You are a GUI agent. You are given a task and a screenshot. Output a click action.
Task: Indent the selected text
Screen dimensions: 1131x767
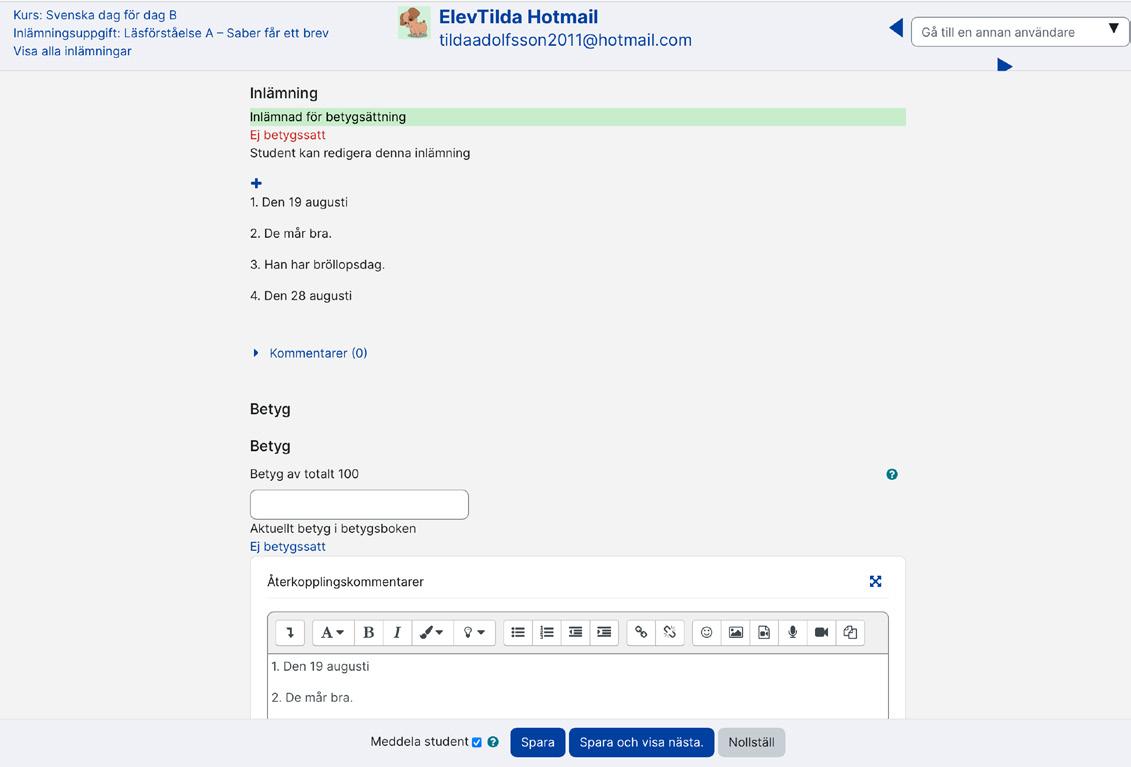click(x=604, y=632)
